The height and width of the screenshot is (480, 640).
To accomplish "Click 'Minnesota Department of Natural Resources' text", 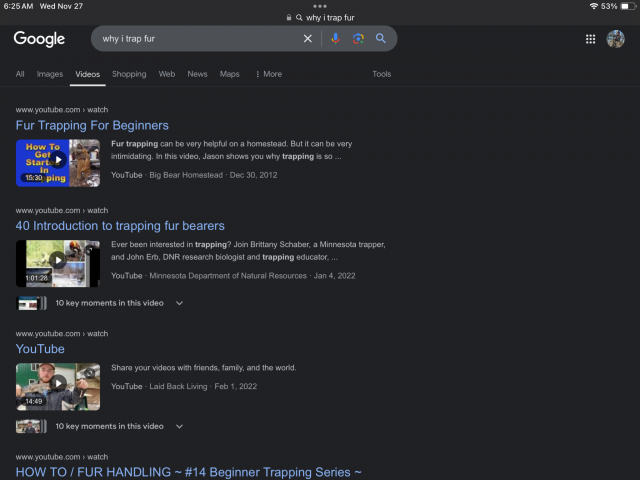I will 228,276.
